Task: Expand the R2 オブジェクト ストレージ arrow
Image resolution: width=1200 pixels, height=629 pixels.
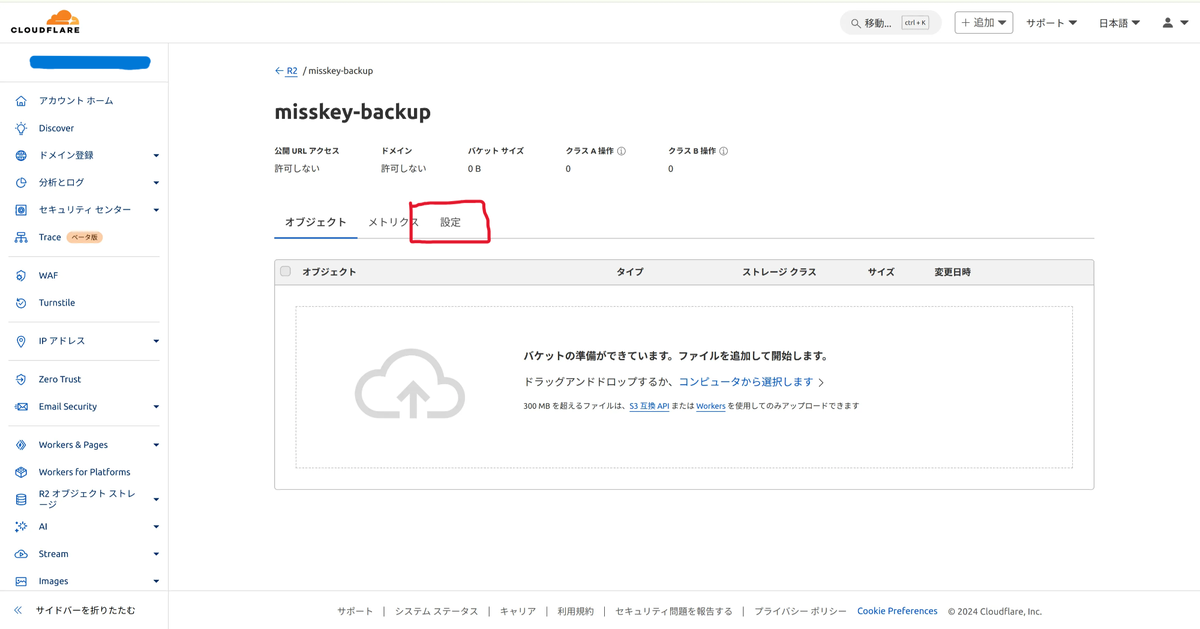Action: point(156,499)
